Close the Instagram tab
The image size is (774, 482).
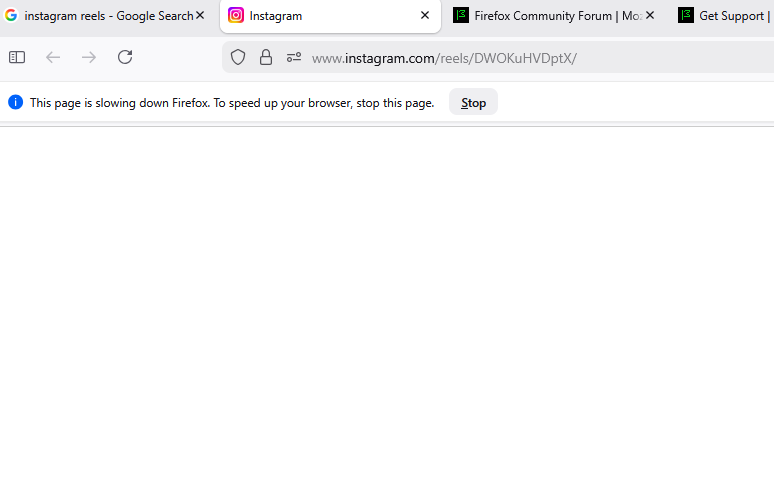coord(425,15)
